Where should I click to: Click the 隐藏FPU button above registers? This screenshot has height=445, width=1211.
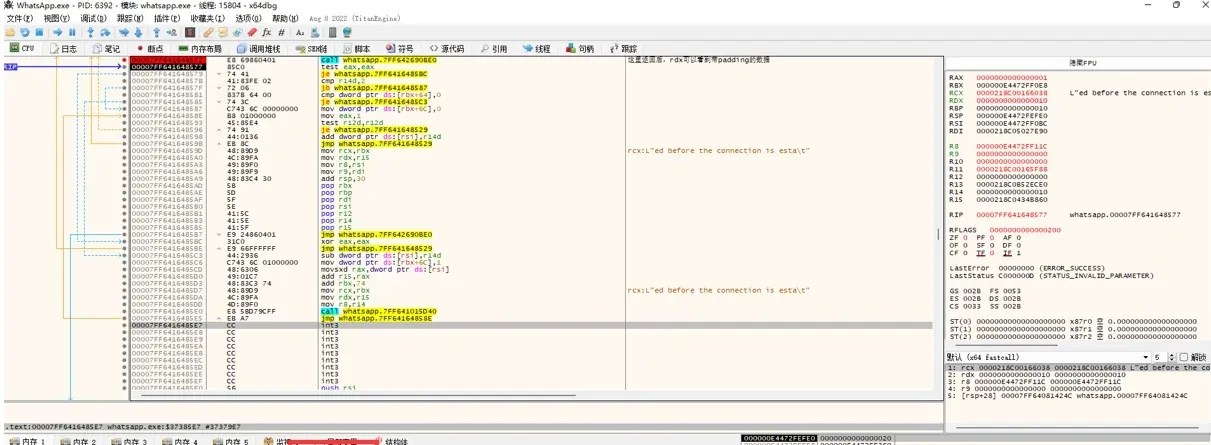coord(1083,63)
